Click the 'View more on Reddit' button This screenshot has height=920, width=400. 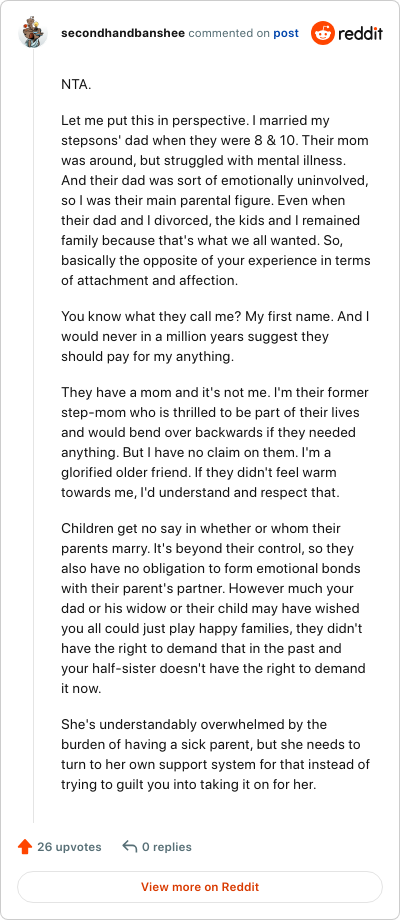tap(200, 887)
